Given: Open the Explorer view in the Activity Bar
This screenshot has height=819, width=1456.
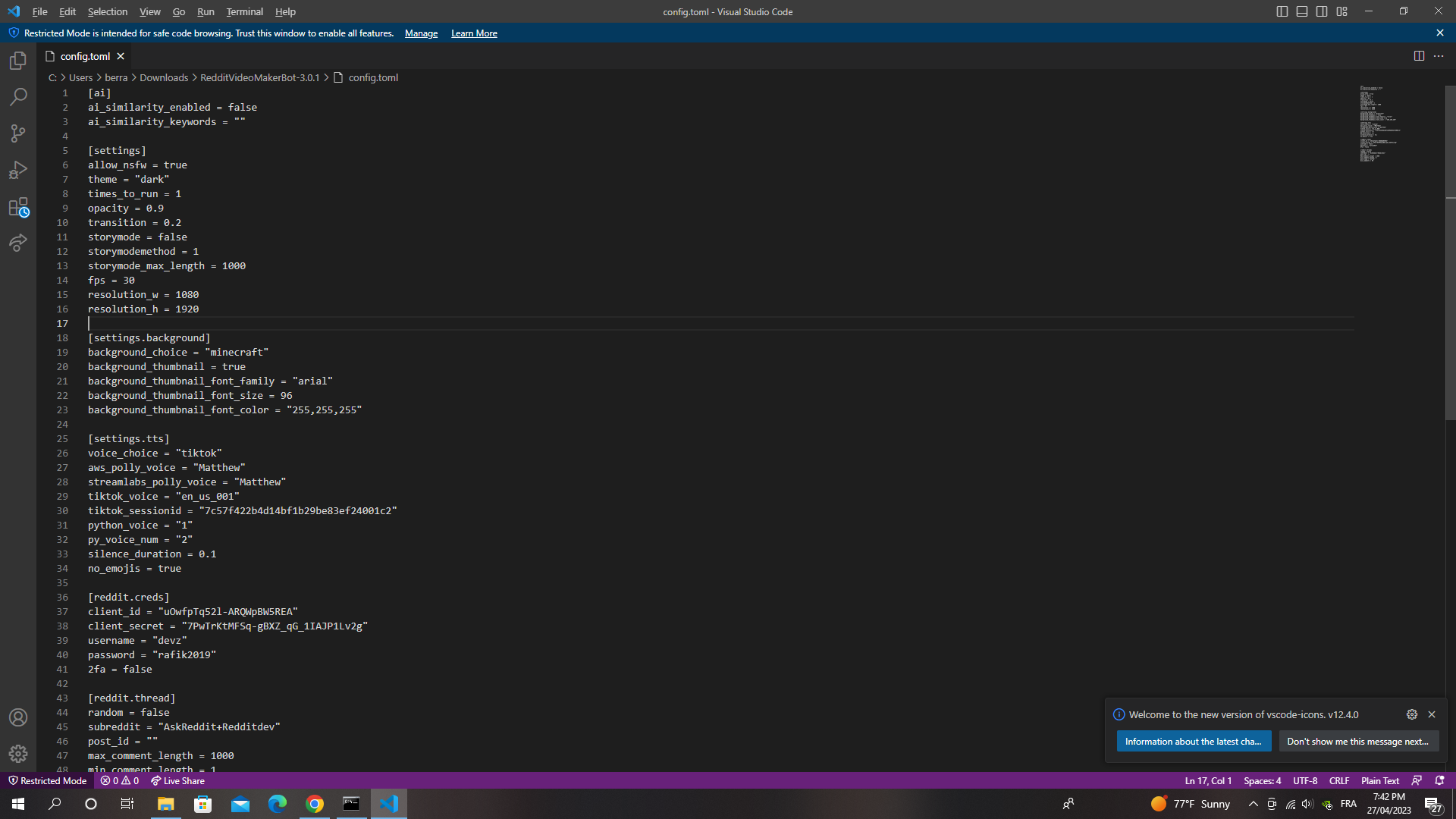Looking at the screenshot, I should [18, 61].
